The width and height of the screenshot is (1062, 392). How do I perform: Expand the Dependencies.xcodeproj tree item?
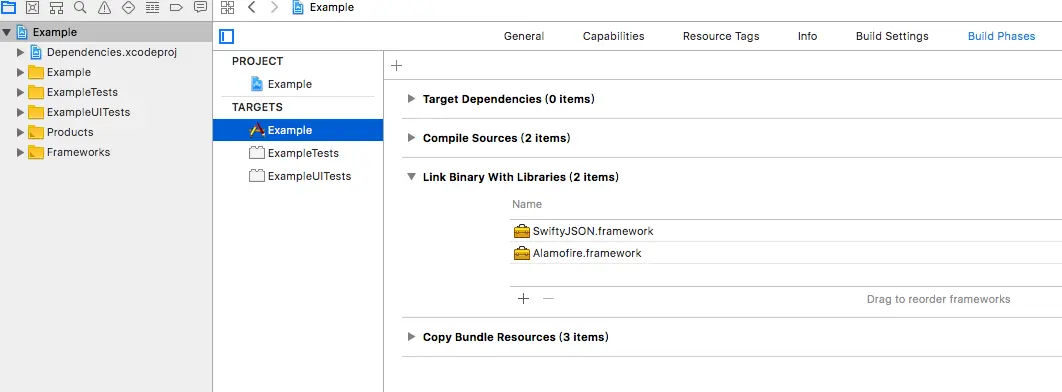20,52
